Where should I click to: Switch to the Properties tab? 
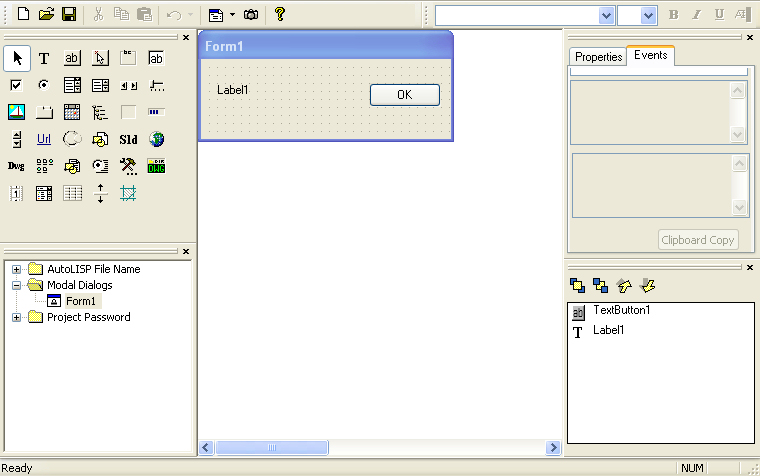point(598,57)
